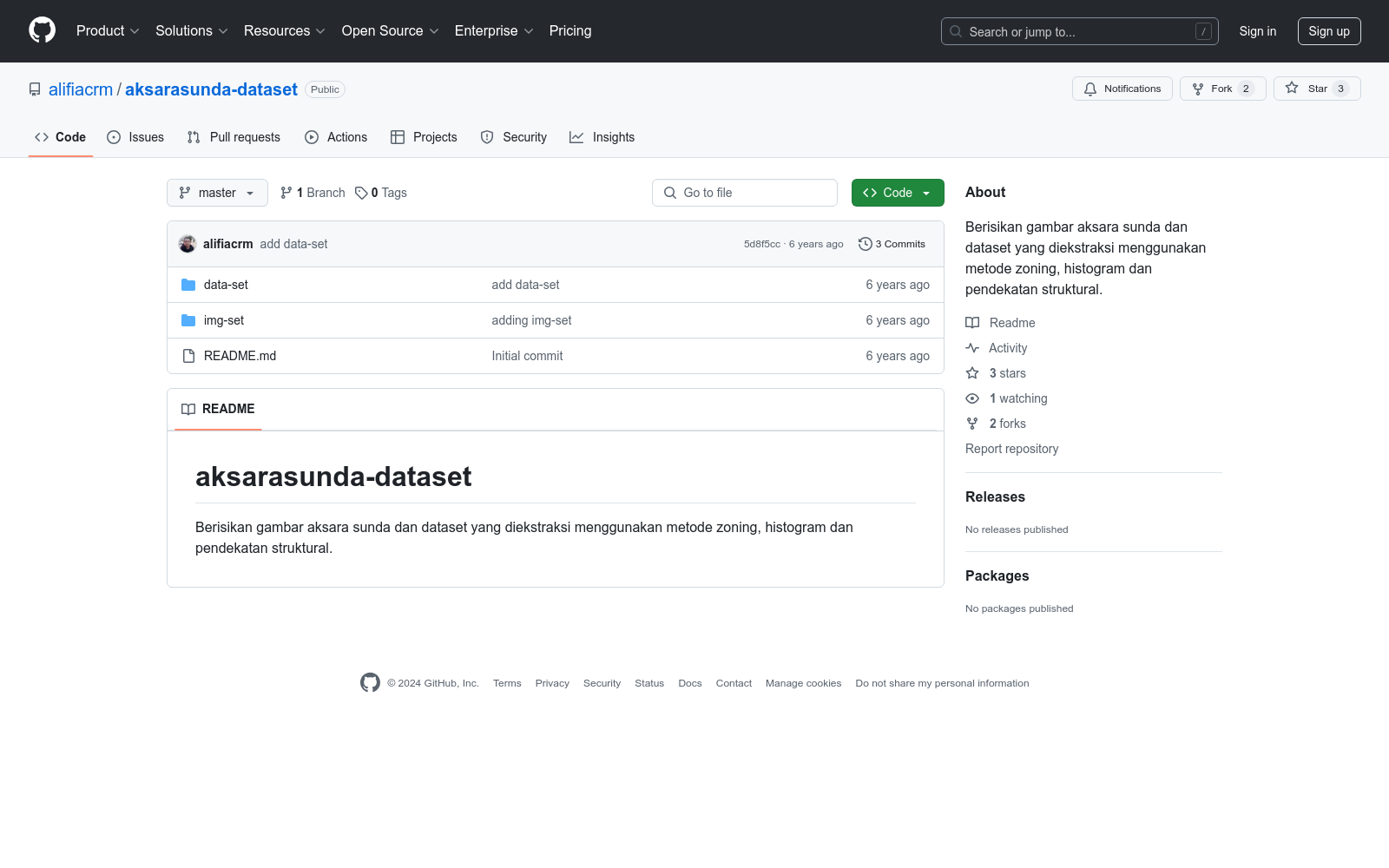The height and width of the screenshot is (868, 1389).
Task: Click the fork icon in Fork button
Action: (1198, 89)
